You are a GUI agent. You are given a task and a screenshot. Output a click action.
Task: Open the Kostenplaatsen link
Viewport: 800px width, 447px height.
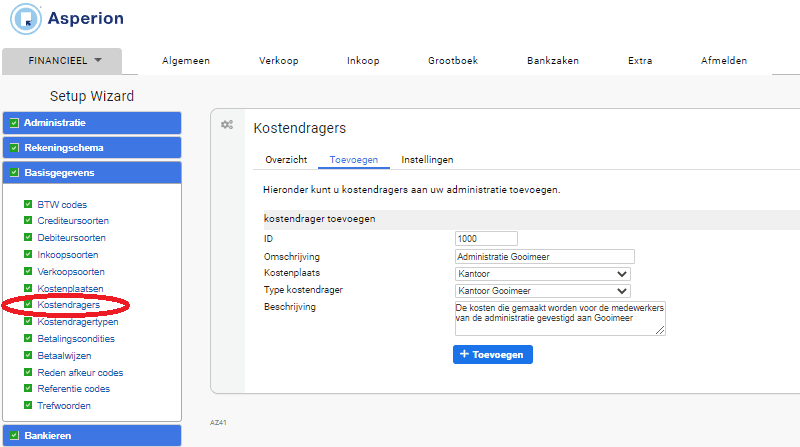70,288
